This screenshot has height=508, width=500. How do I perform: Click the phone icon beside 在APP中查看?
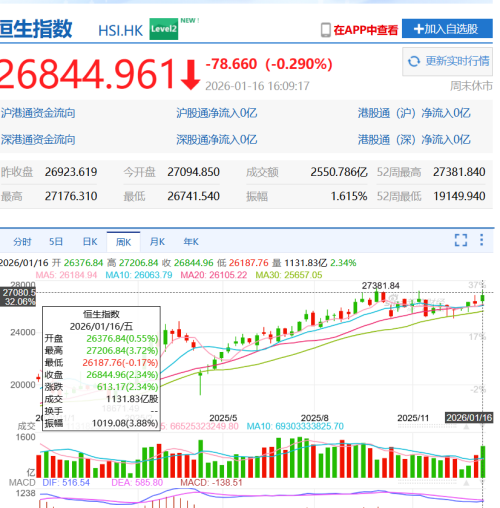pyautogui.click(x=326, y=30)
